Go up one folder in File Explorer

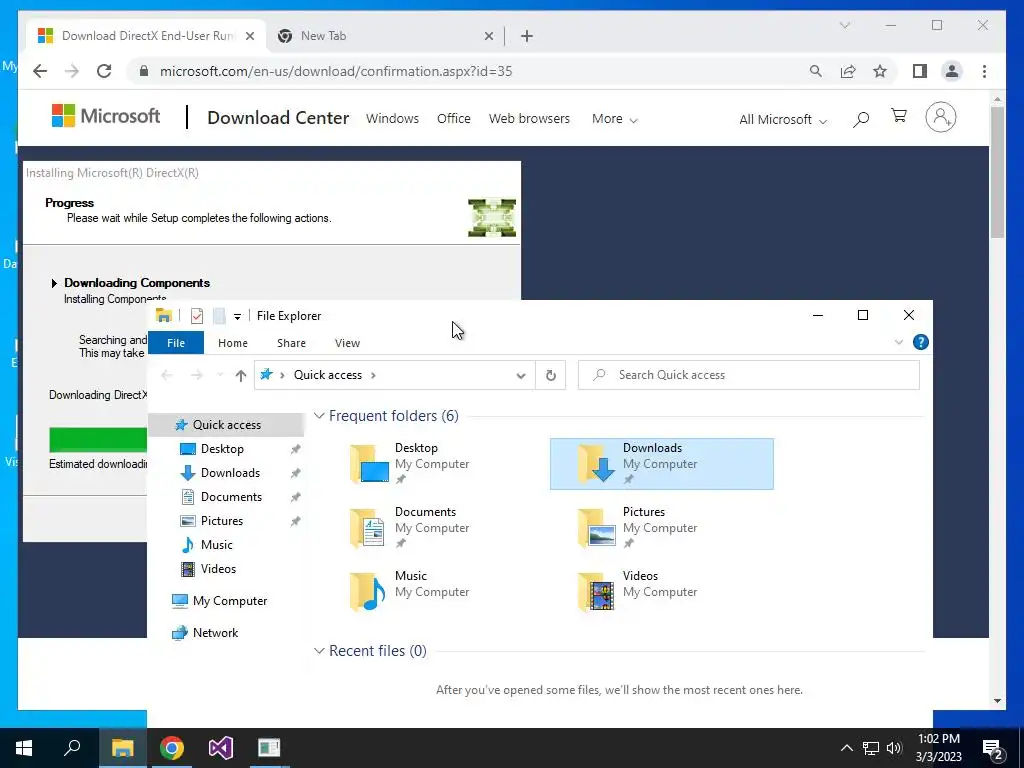click(240, 375)
